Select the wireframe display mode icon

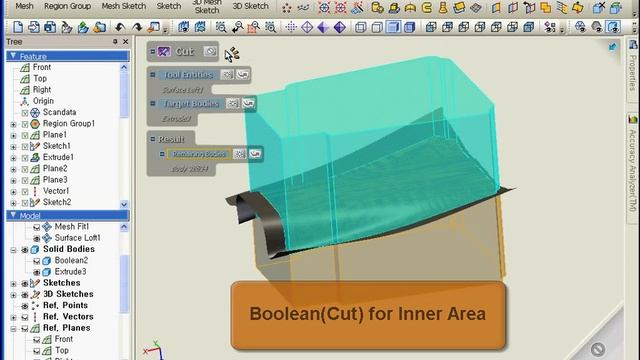click(360, 27)
